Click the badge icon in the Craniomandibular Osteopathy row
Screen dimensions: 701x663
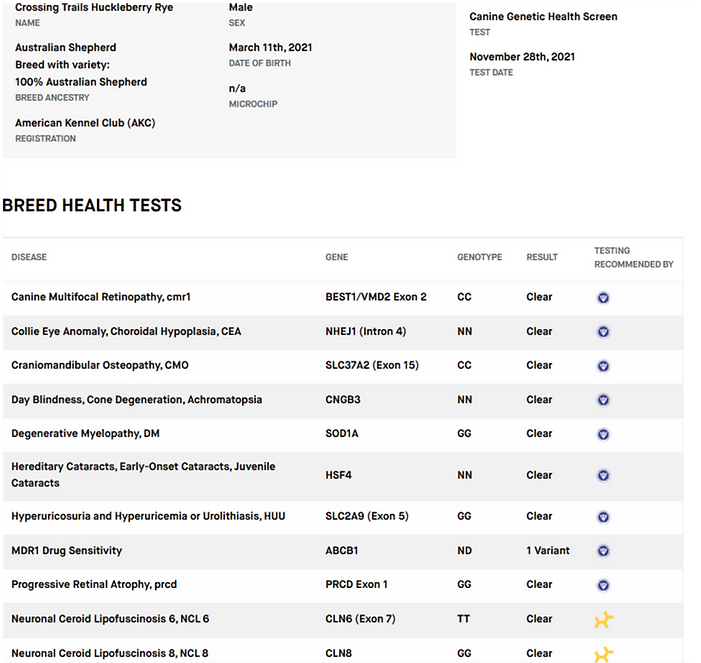pos(603,366)
